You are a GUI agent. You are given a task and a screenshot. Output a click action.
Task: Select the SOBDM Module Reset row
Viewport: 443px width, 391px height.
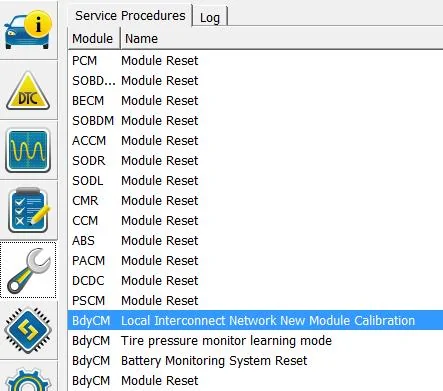click(x=255, y=121)
